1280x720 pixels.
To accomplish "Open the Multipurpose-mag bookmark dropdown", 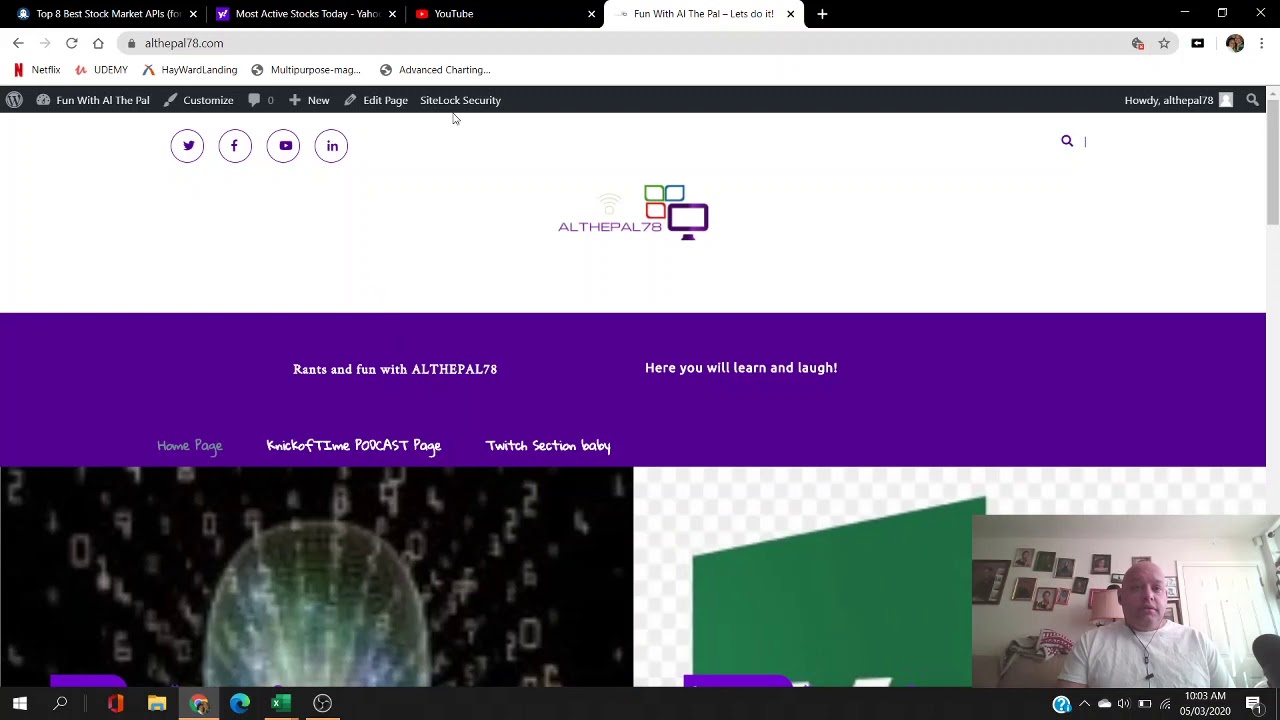I will coord(315,69).
